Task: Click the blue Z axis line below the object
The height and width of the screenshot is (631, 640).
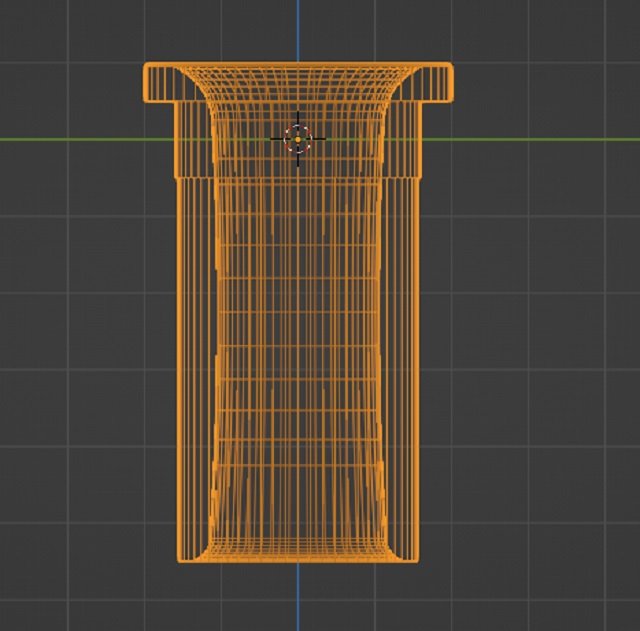Action: click(298, 598)
